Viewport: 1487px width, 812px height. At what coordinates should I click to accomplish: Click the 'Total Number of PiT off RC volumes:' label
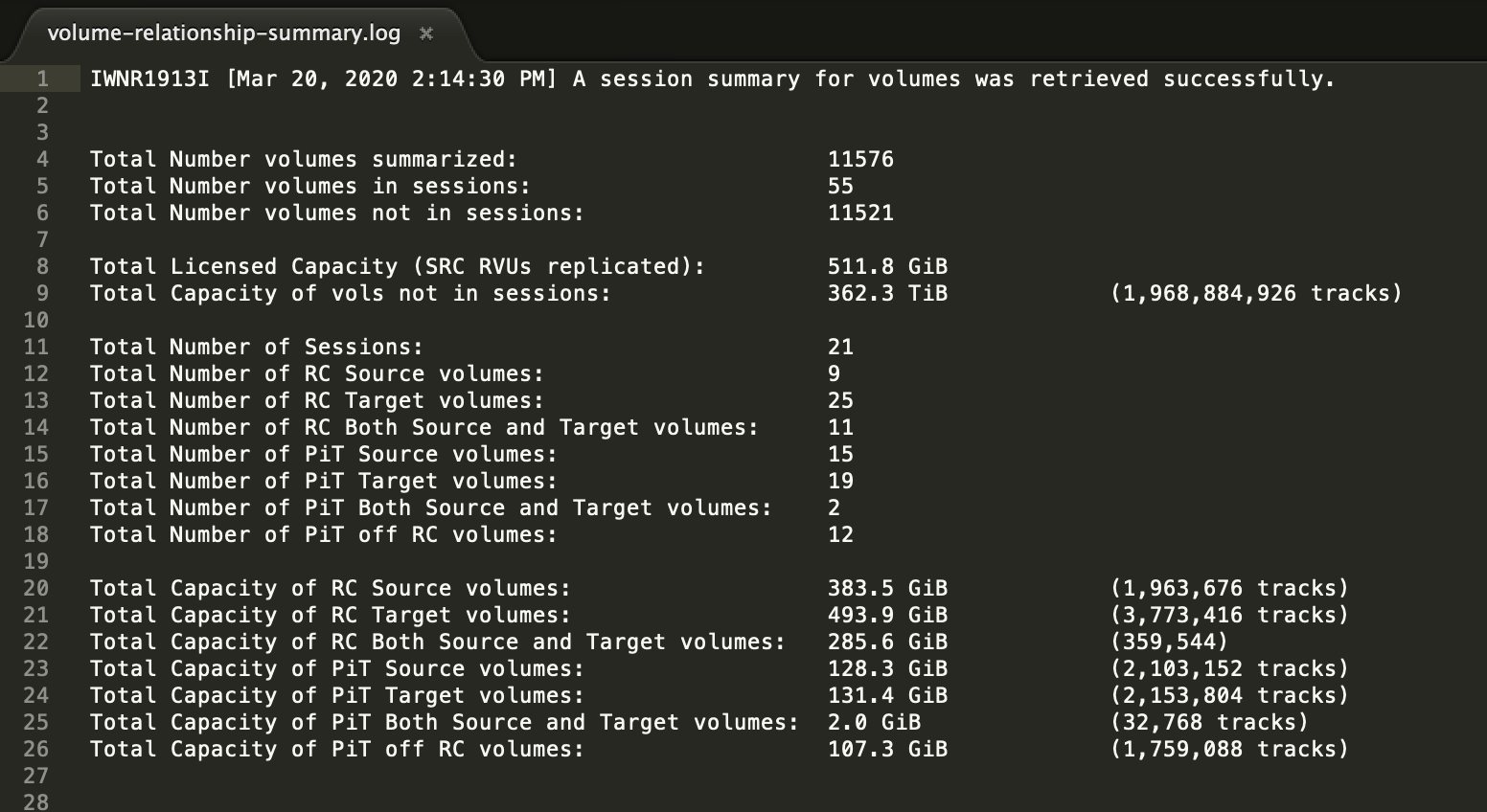323,534
